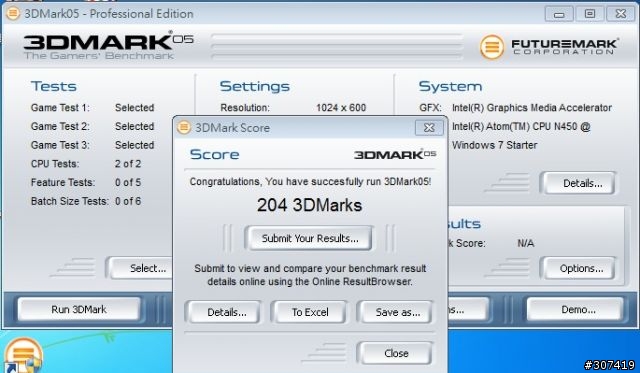
Task: Export results with To Excel button
Action: 309,312
